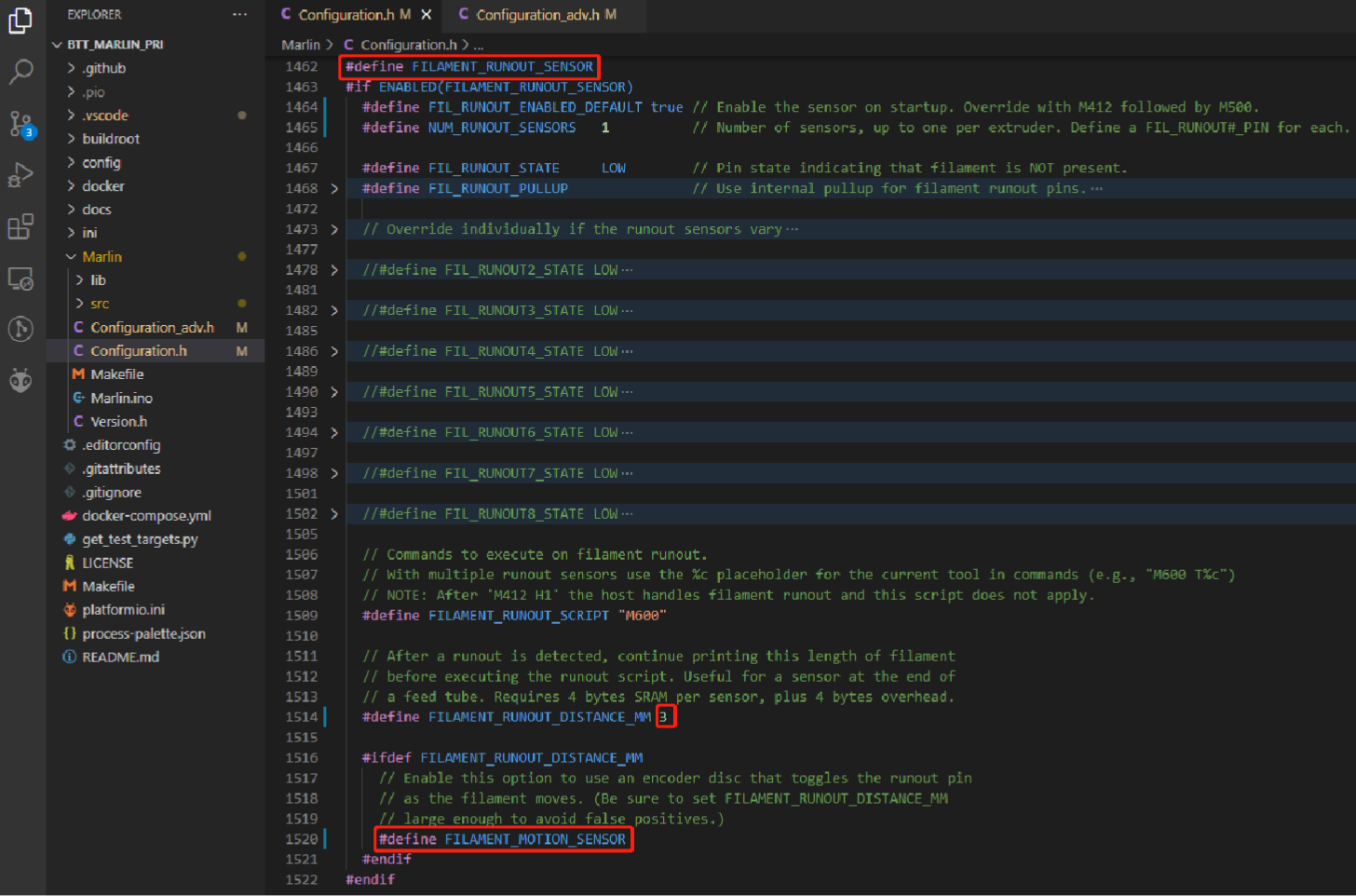This screenshot has width=1356, height=896.
Task: Open Explorer's three-dot more actions menu
Action: pos(239,15)
